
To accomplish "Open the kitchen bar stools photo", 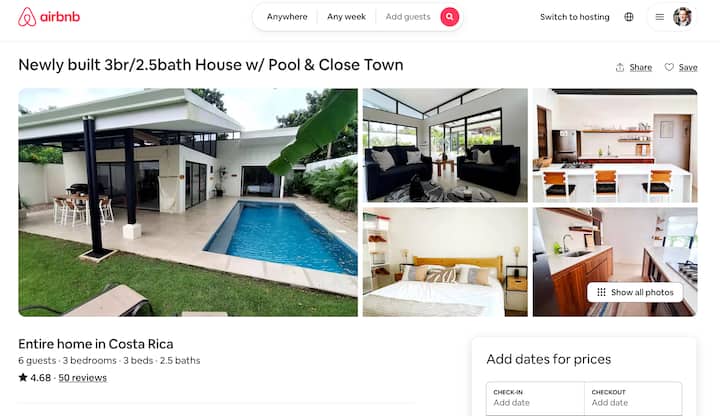I will pyautogui.click(x=615, y=145).
